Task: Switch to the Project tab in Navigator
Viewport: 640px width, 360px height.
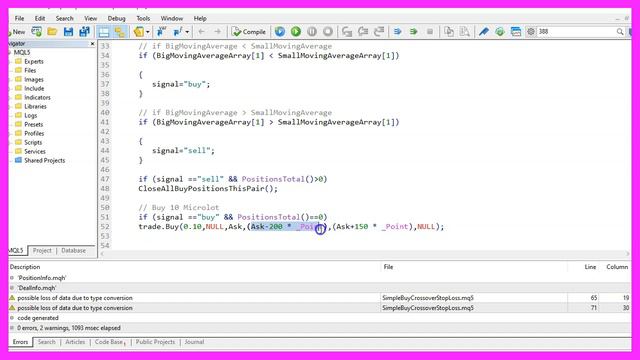Action: click(x=42, y=251)
